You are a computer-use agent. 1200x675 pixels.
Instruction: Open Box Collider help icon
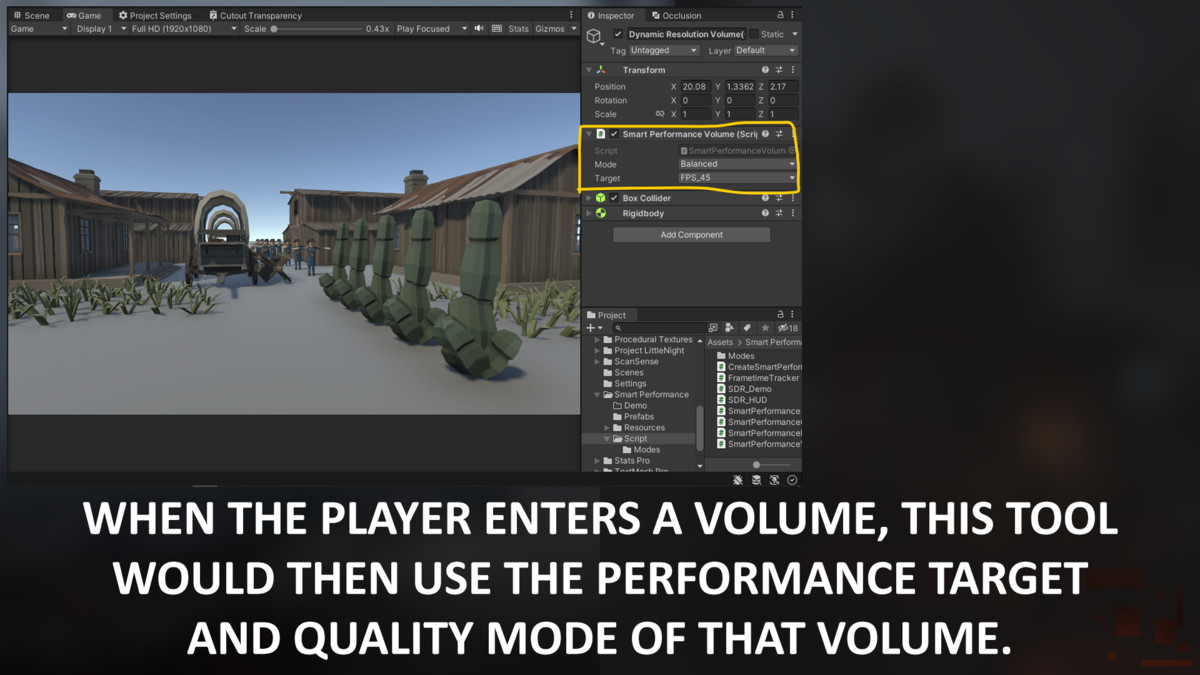(765, 198)
